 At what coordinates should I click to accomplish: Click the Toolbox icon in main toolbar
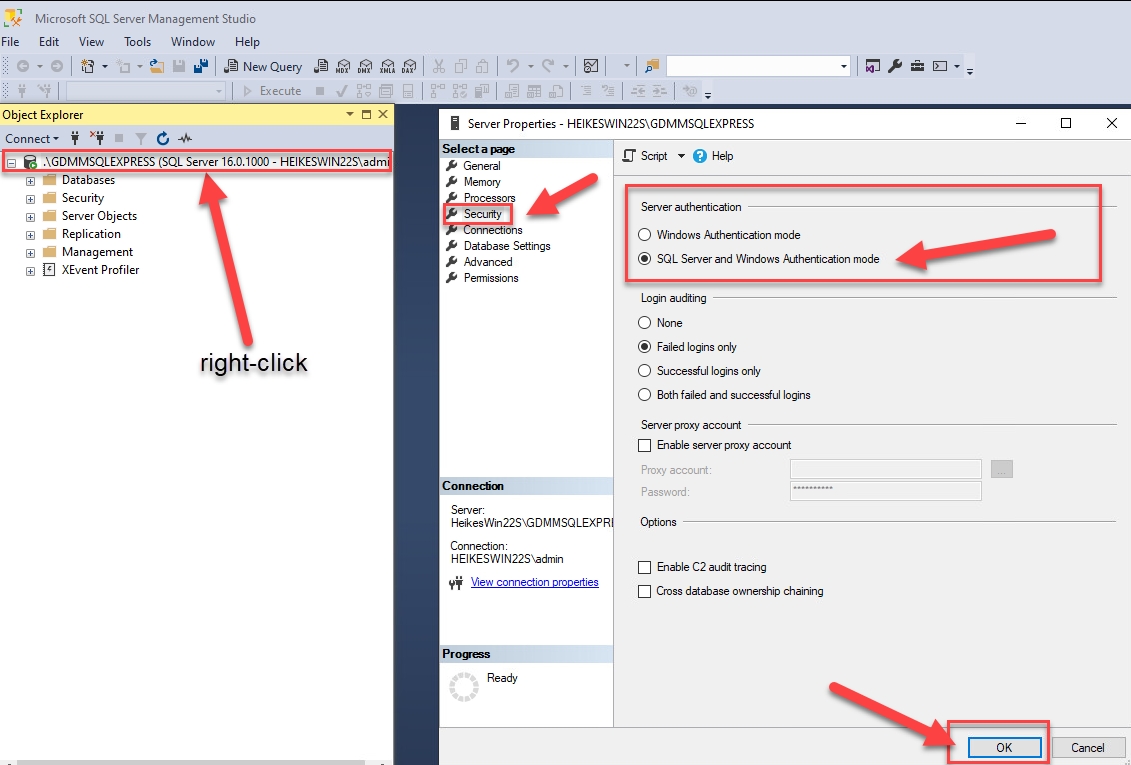point(917,66)
